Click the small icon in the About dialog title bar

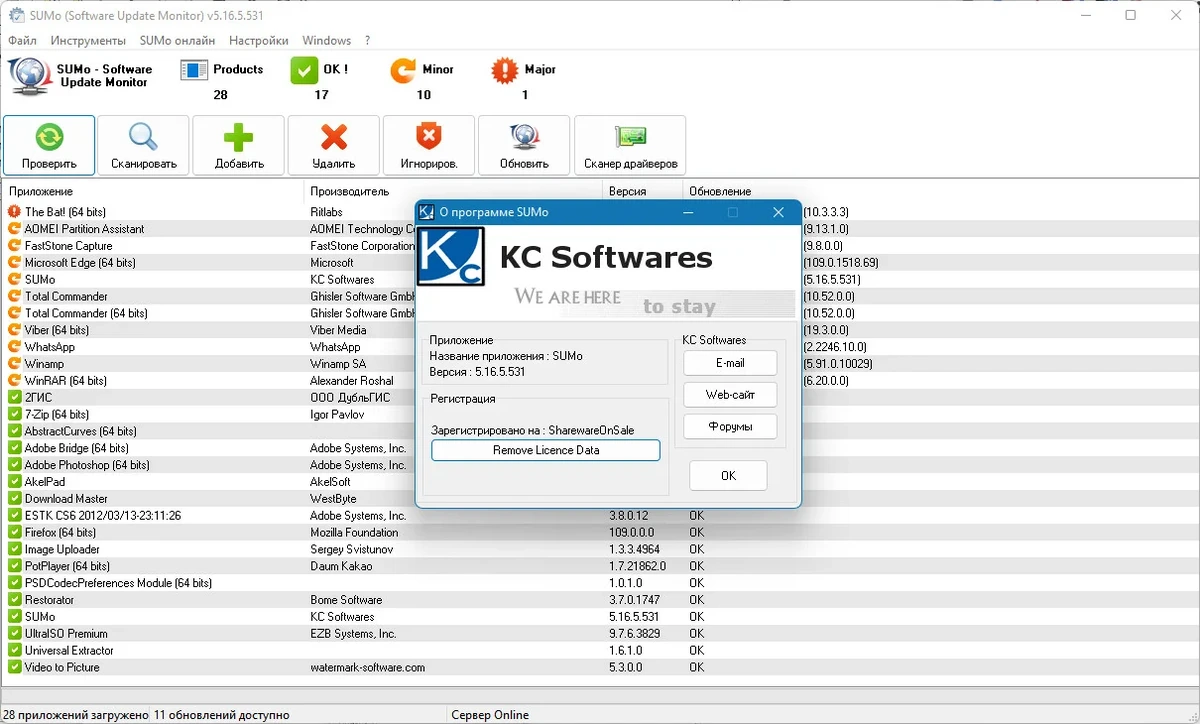(427, 212)
